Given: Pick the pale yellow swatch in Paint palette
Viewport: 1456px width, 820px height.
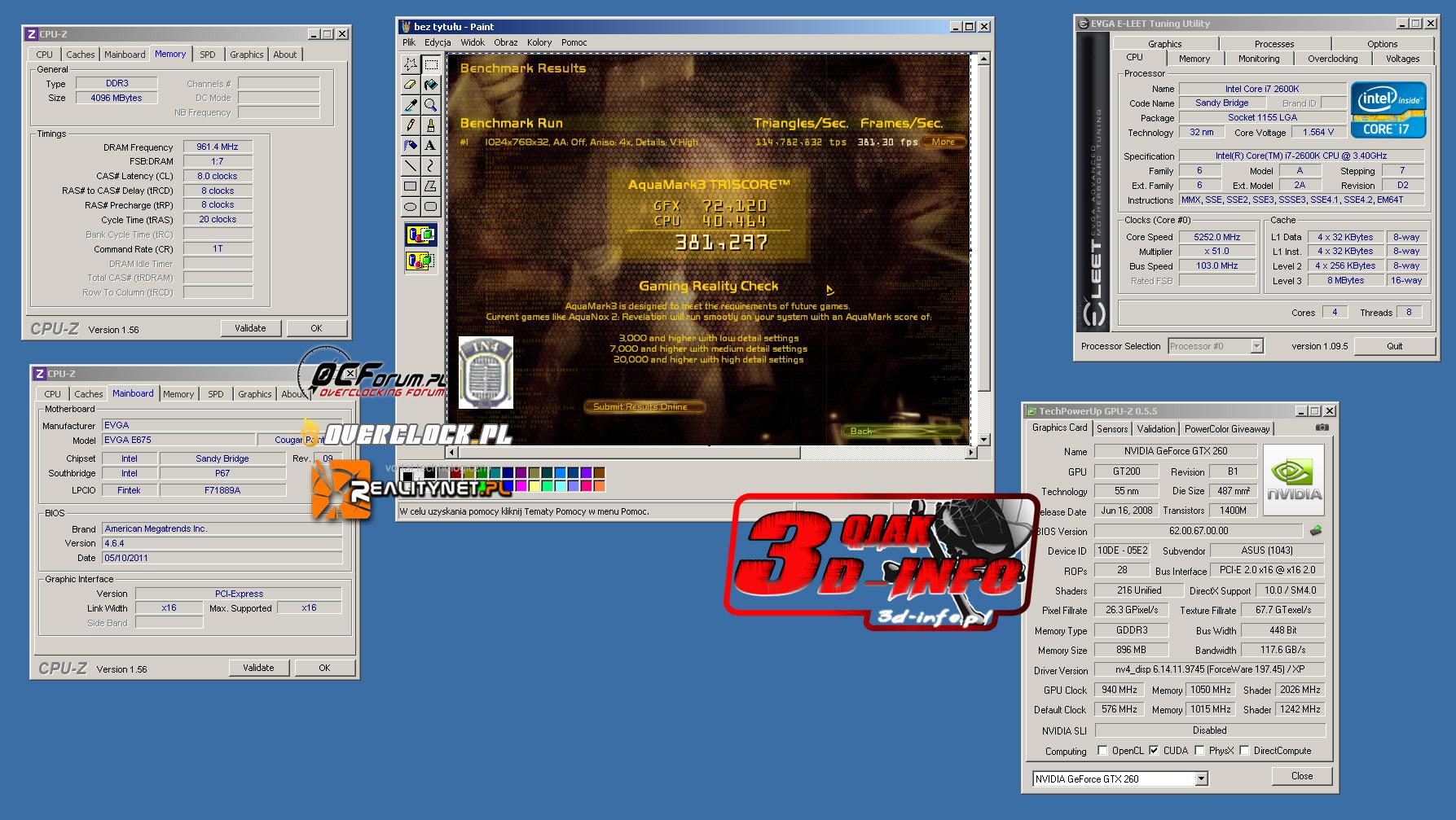Looking at the screenshot, I should (x=534, y=486).
